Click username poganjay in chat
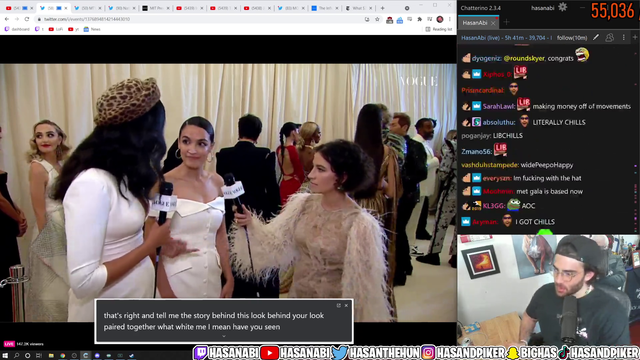 pyautogui.click(x=476, y=136)
